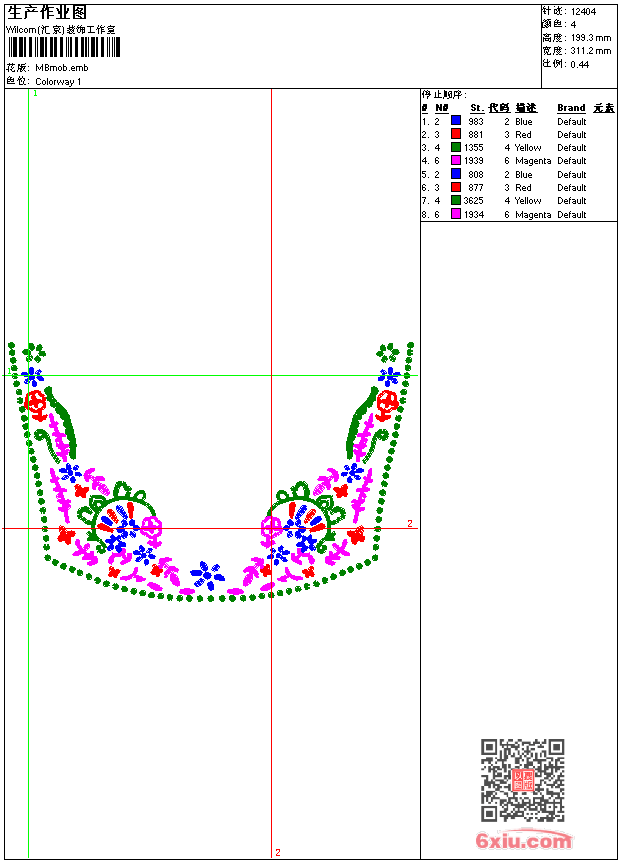Click the 12404 stitch count value

[583, 12]
